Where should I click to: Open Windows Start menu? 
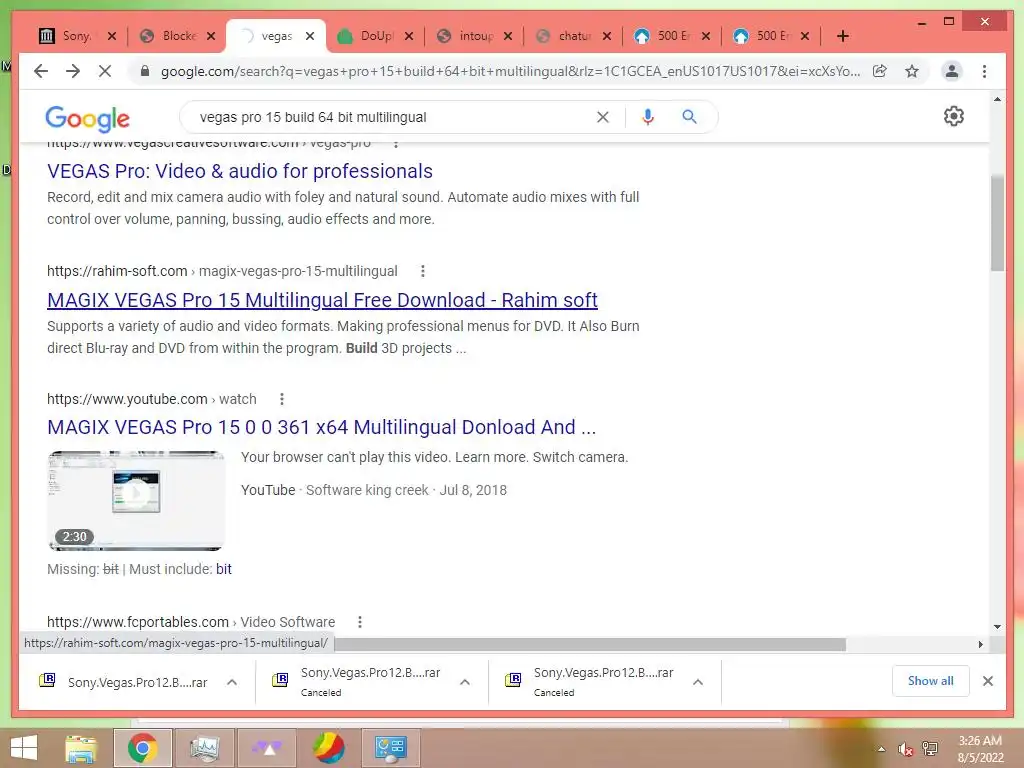[24, 748]
